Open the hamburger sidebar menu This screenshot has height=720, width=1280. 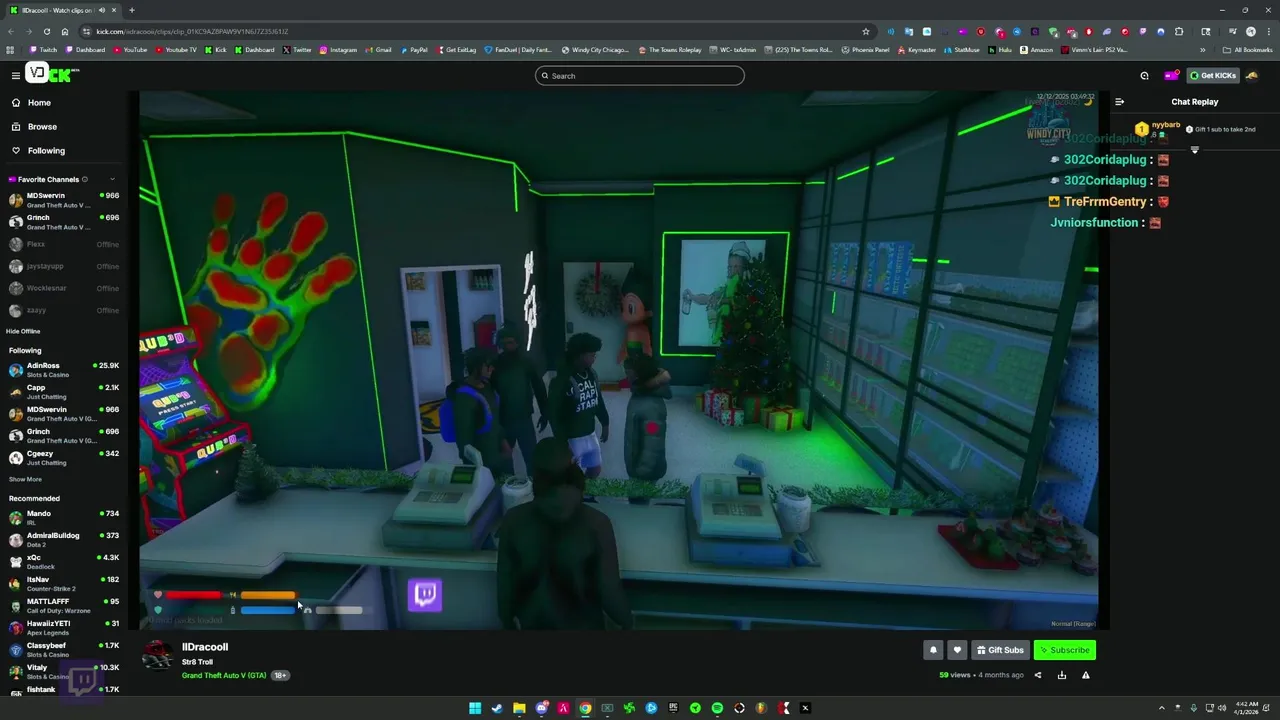click(15, 75)
